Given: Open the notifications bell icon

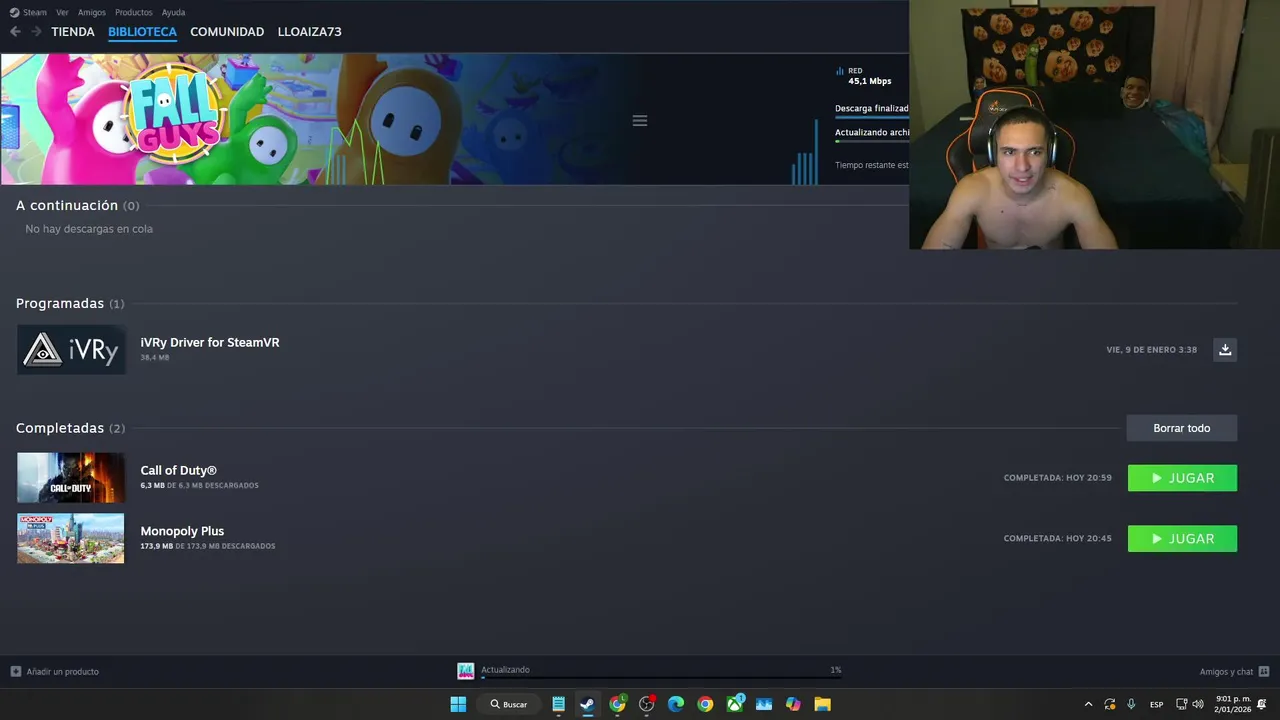Looking at the screenshot, I should point(1262,704).
